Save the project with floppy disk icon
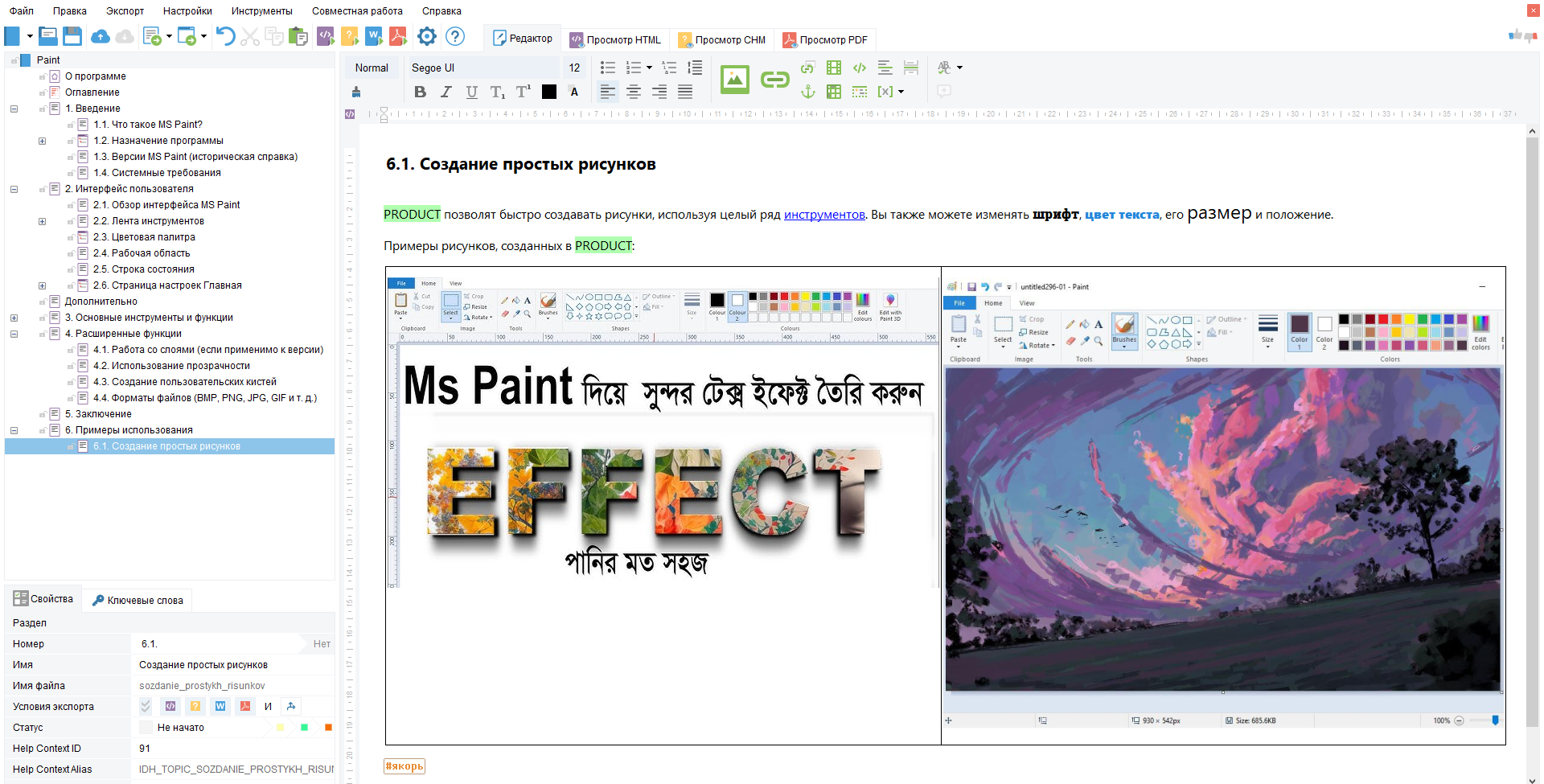Image resolution: width=1544 pixels, height=784 pixels. (x=72, y=36)
